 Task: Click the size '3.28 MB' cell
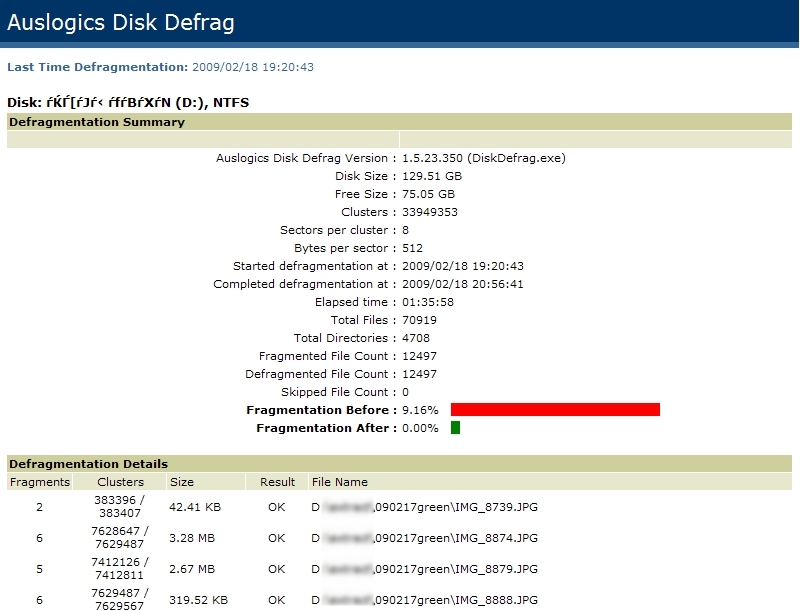click(x=192, y=538)
